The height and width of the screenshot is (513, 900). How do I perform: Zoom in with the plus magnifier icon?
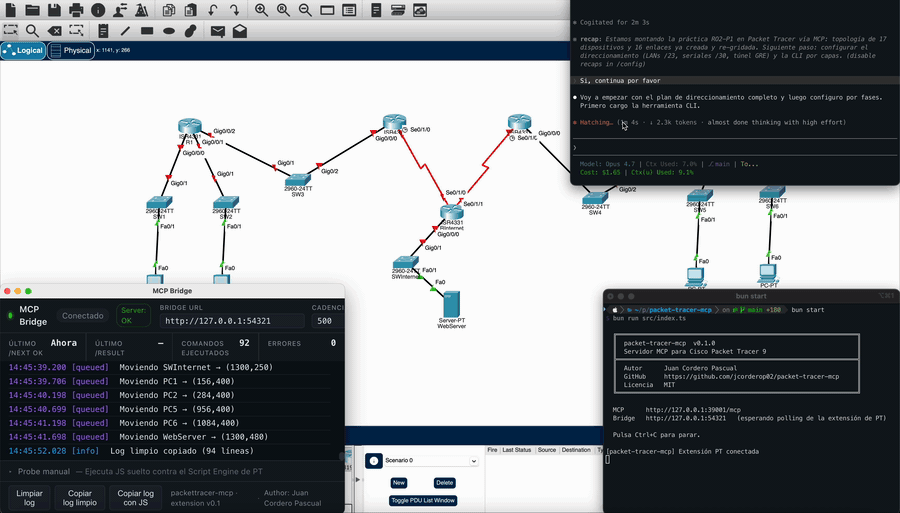coord(261,10)
